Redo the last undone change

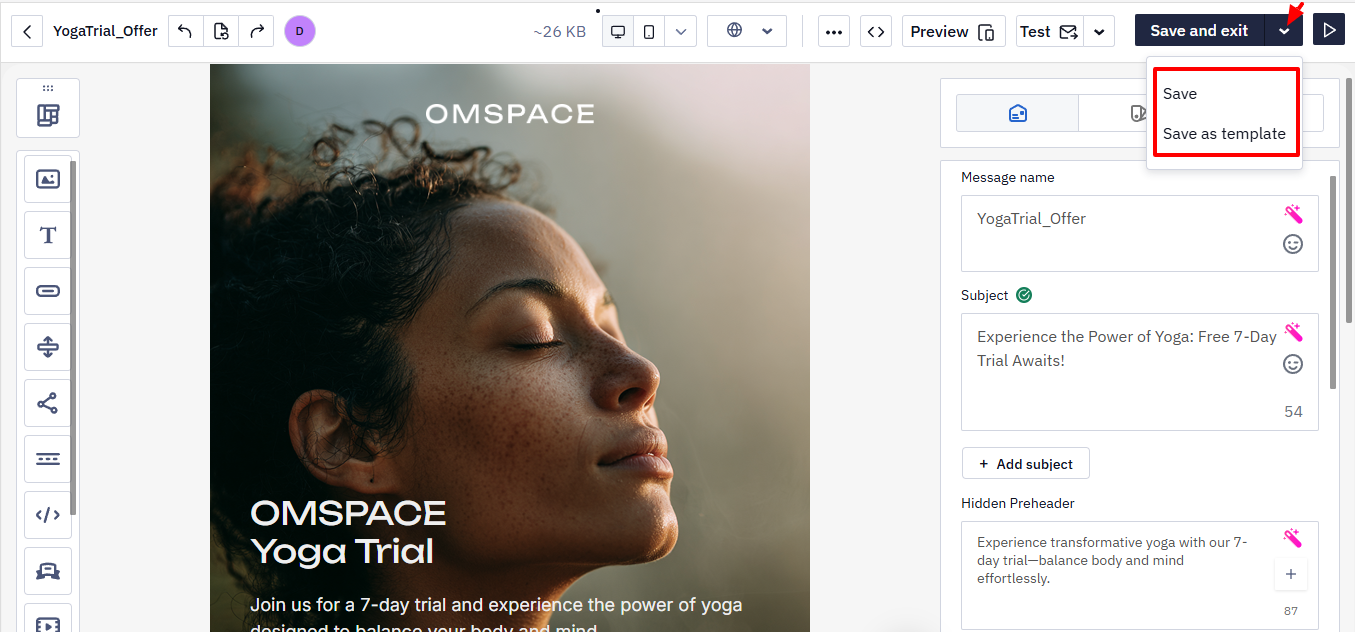(x=257, y=31)
